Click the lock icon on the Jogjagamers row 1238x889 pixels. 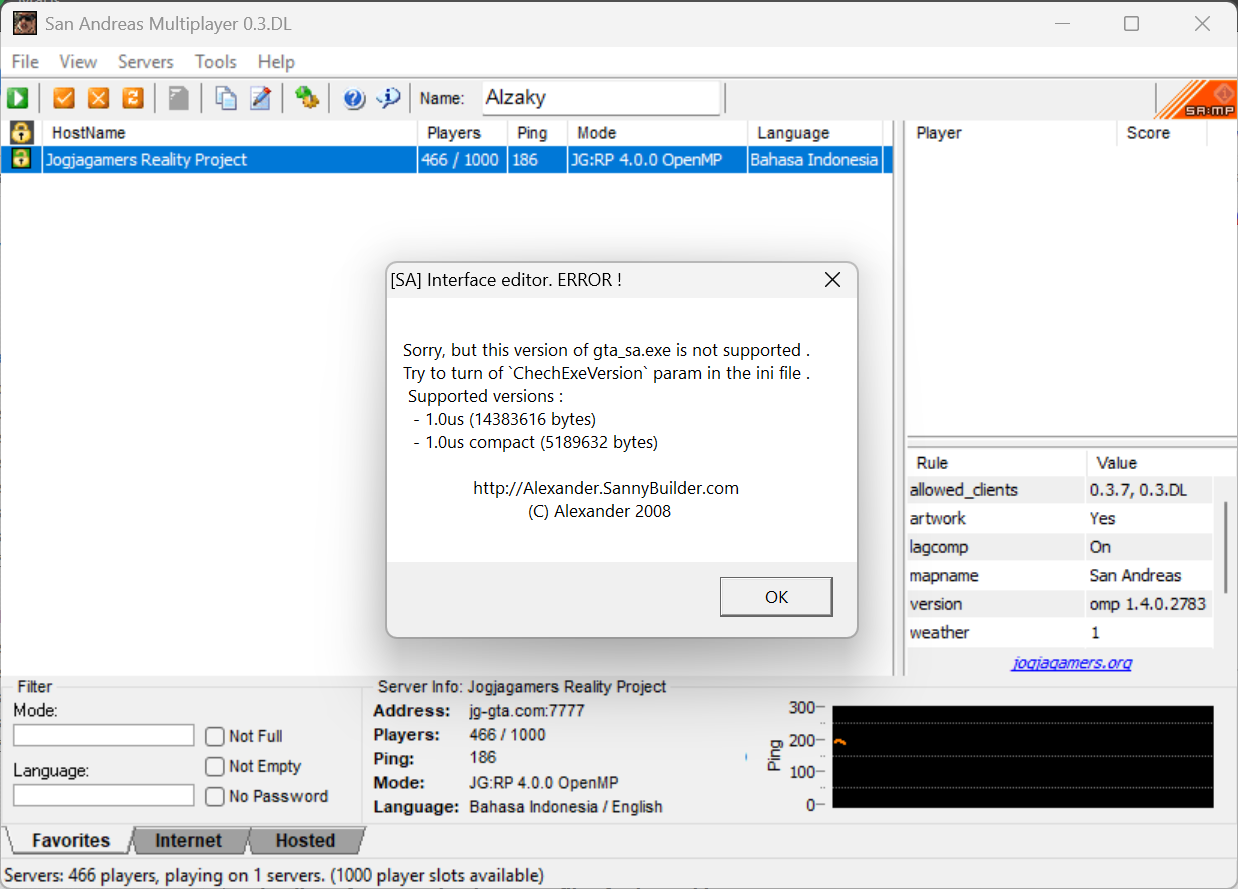click(21, 160)
